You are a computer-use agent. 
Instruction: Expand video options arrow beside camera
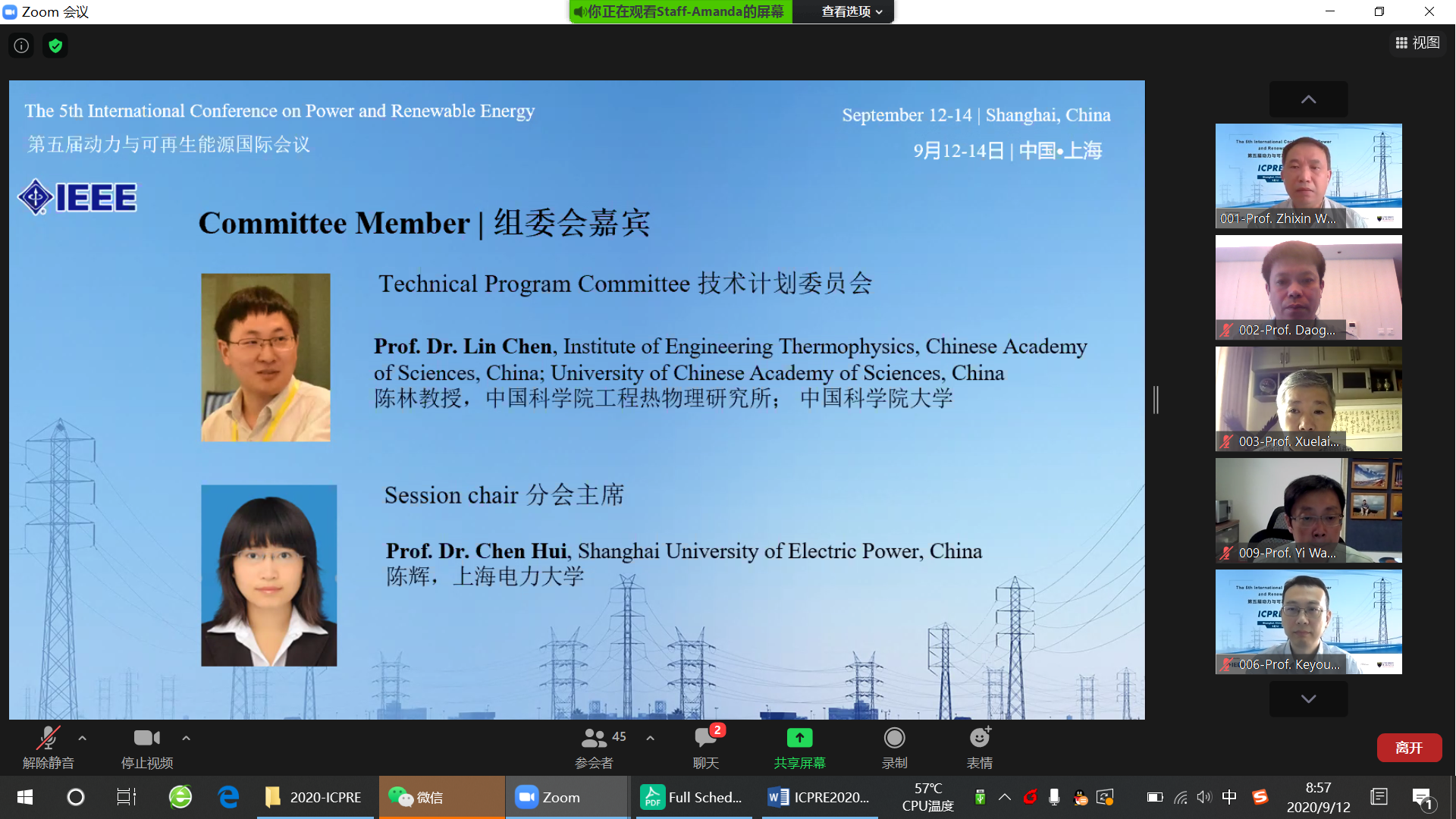pyautogui.click(x=186, y=738)
